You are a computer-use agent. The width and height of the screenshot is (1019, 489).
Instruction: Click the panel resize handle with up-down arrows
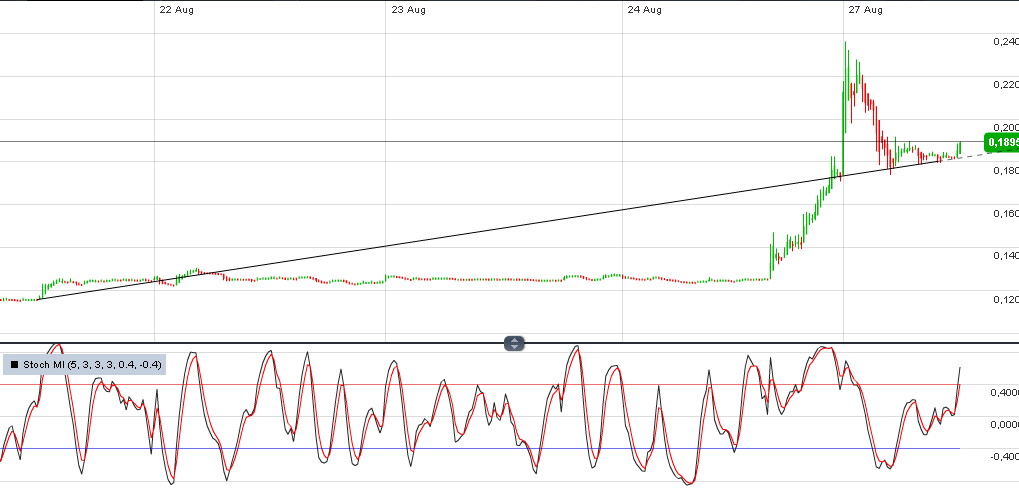point(514,344)
